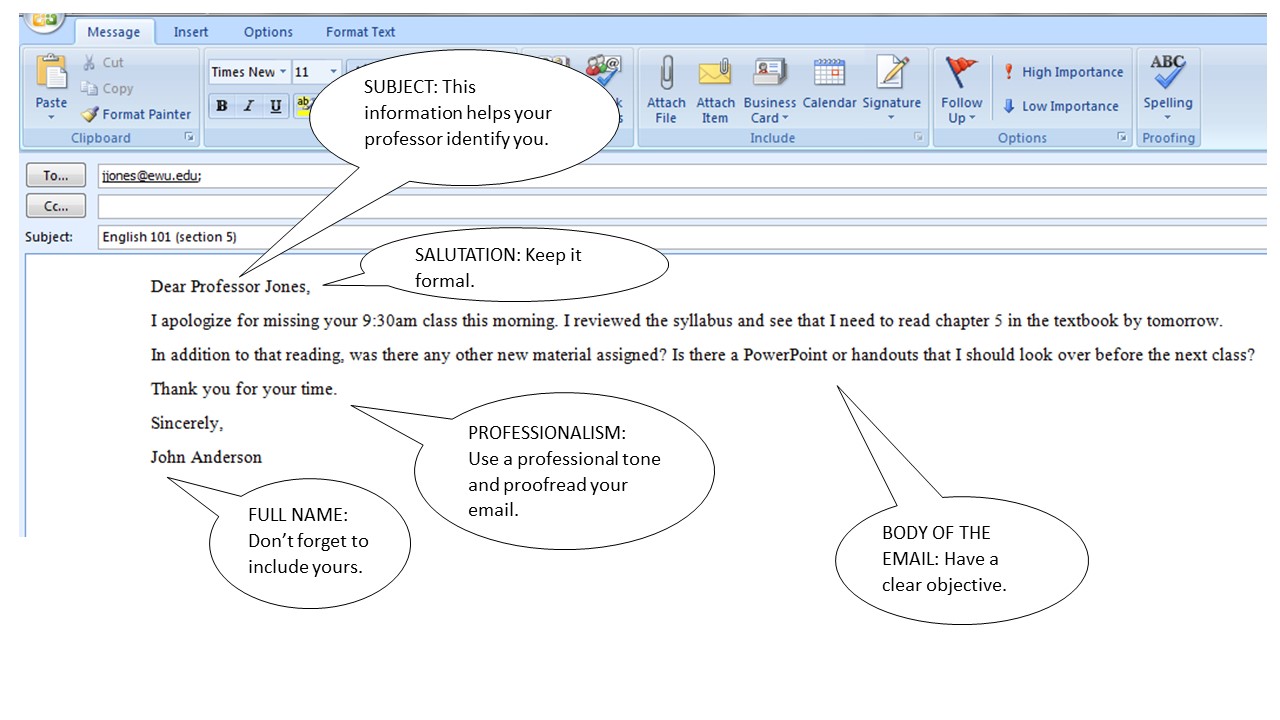Click the Attach Item envelope icon

[x=714, y=74]
